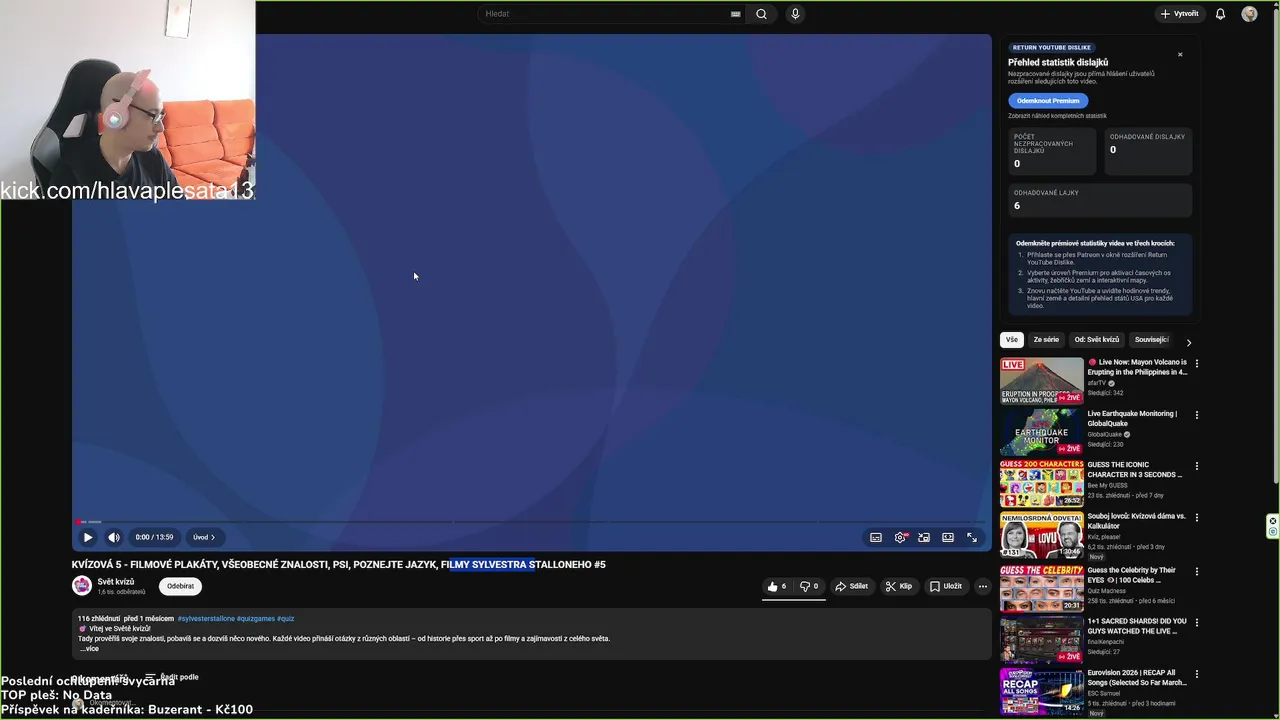
Task: Open the on-screen keyboard icon in search
Action: pos(736,14)
